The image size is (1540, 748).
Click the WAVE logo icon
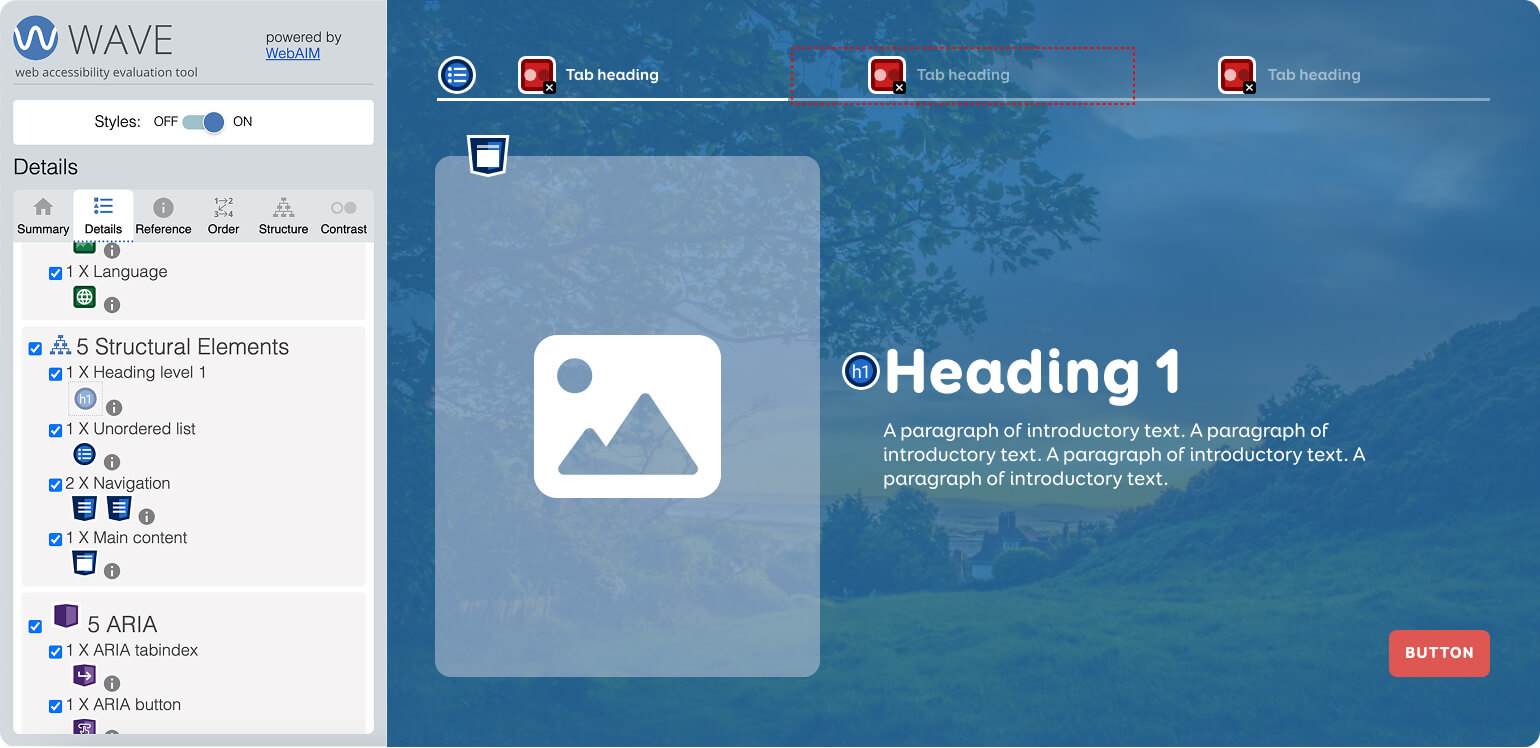36,39
